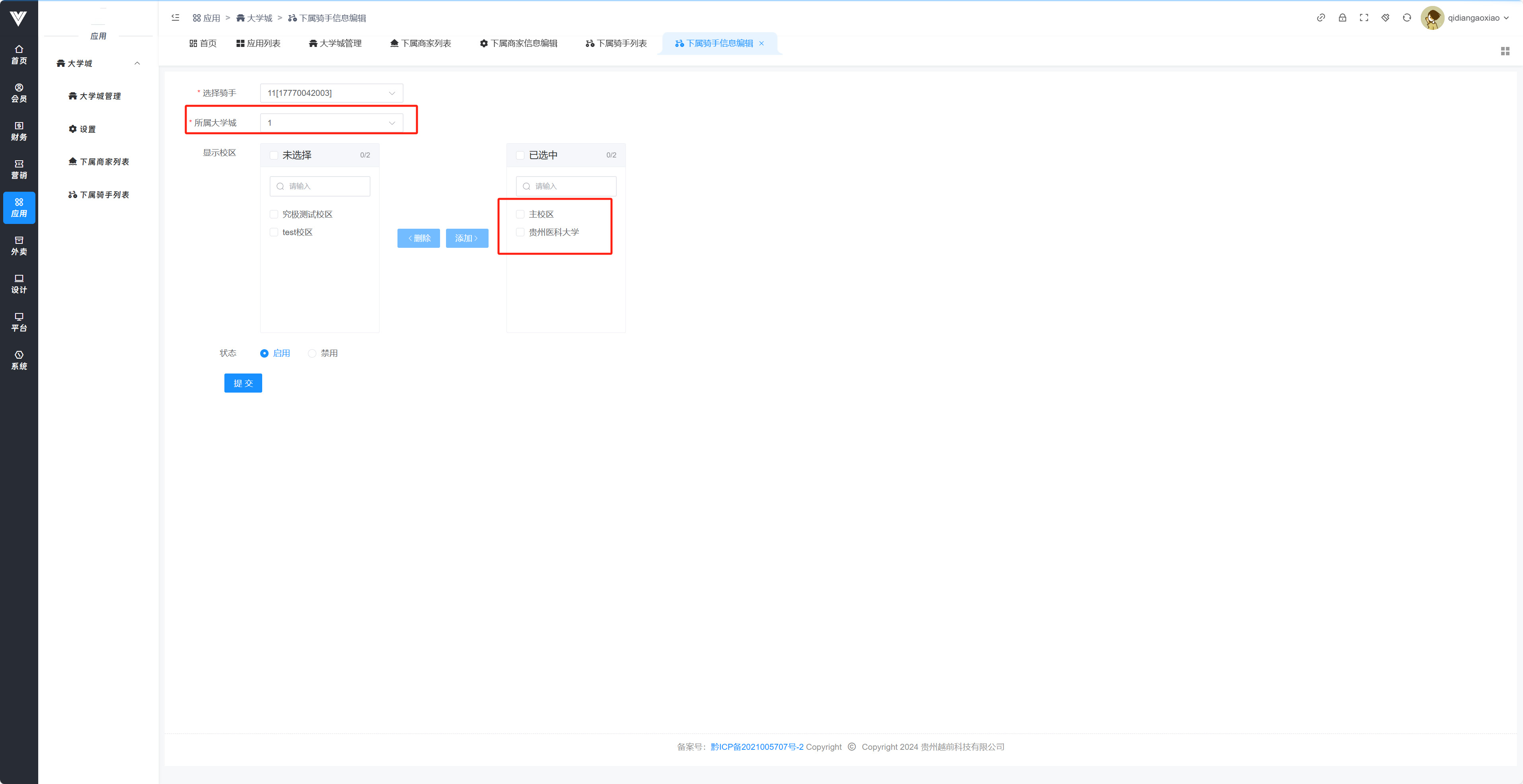Toggle fullscreen mode icon
The height and width of the screenshot is (784, 1523).
[x=1364, y=18]
